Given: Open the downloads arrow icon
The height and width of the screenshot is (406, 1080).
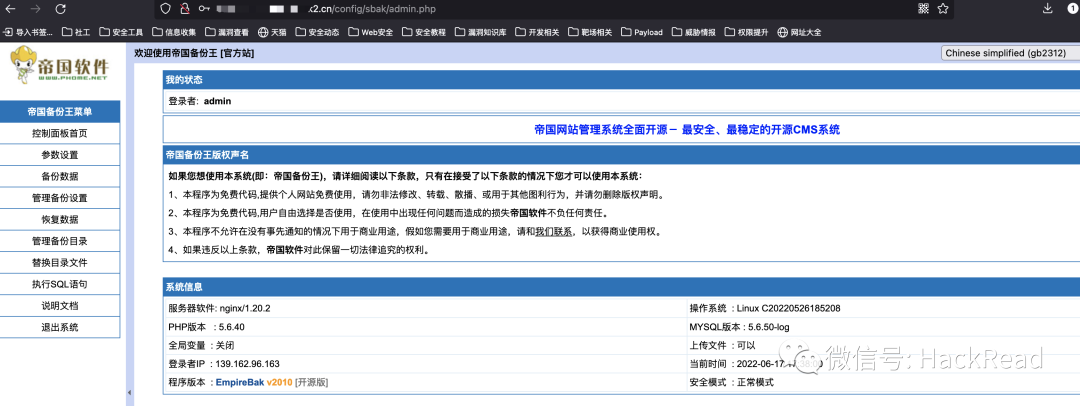Looking at the screenshot, I should 1048,9.
